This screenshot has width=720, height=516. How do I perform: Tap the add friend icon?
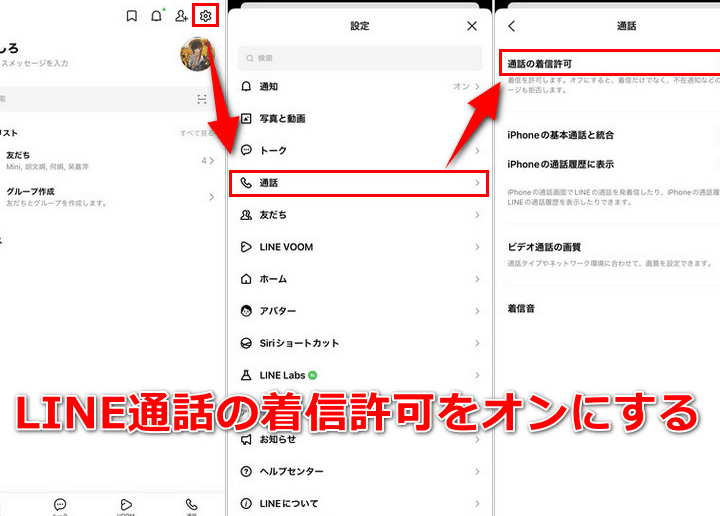pyautogui.click(x=181, y=16)
